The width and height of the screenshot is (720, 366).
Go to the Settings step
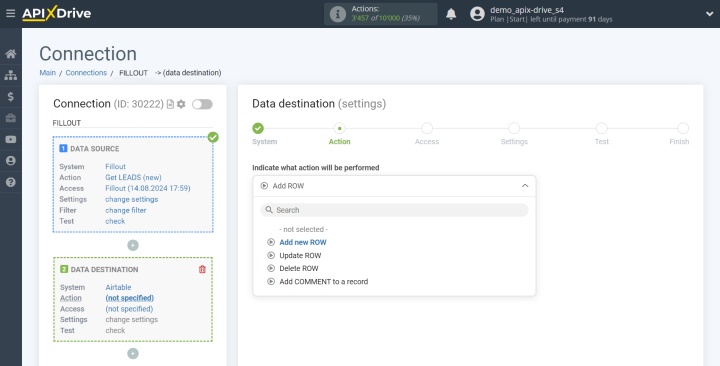(x=514, y=128)
